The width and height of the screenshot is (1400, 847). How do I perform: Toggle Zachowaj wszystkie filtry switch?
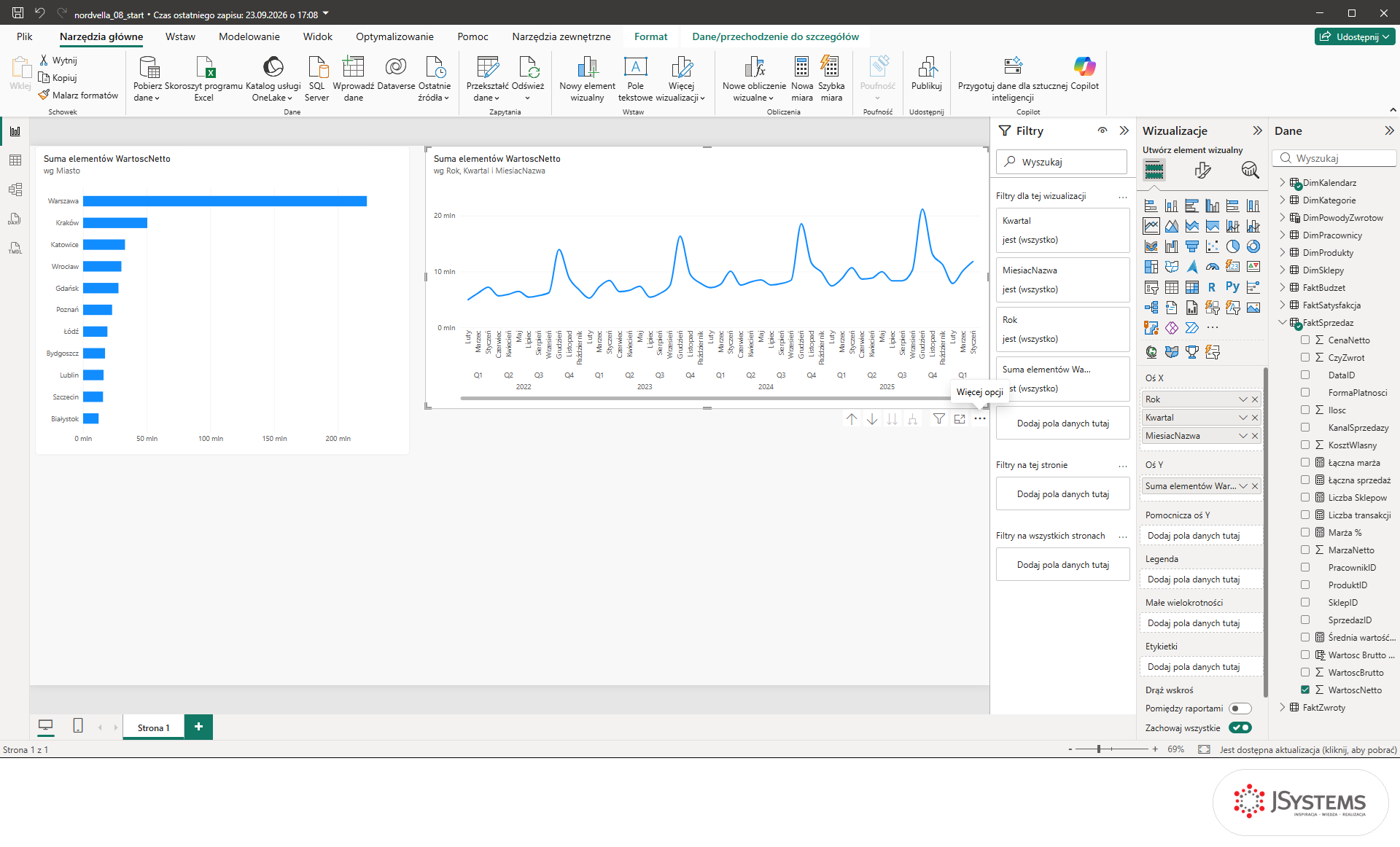pos(1240,727)
